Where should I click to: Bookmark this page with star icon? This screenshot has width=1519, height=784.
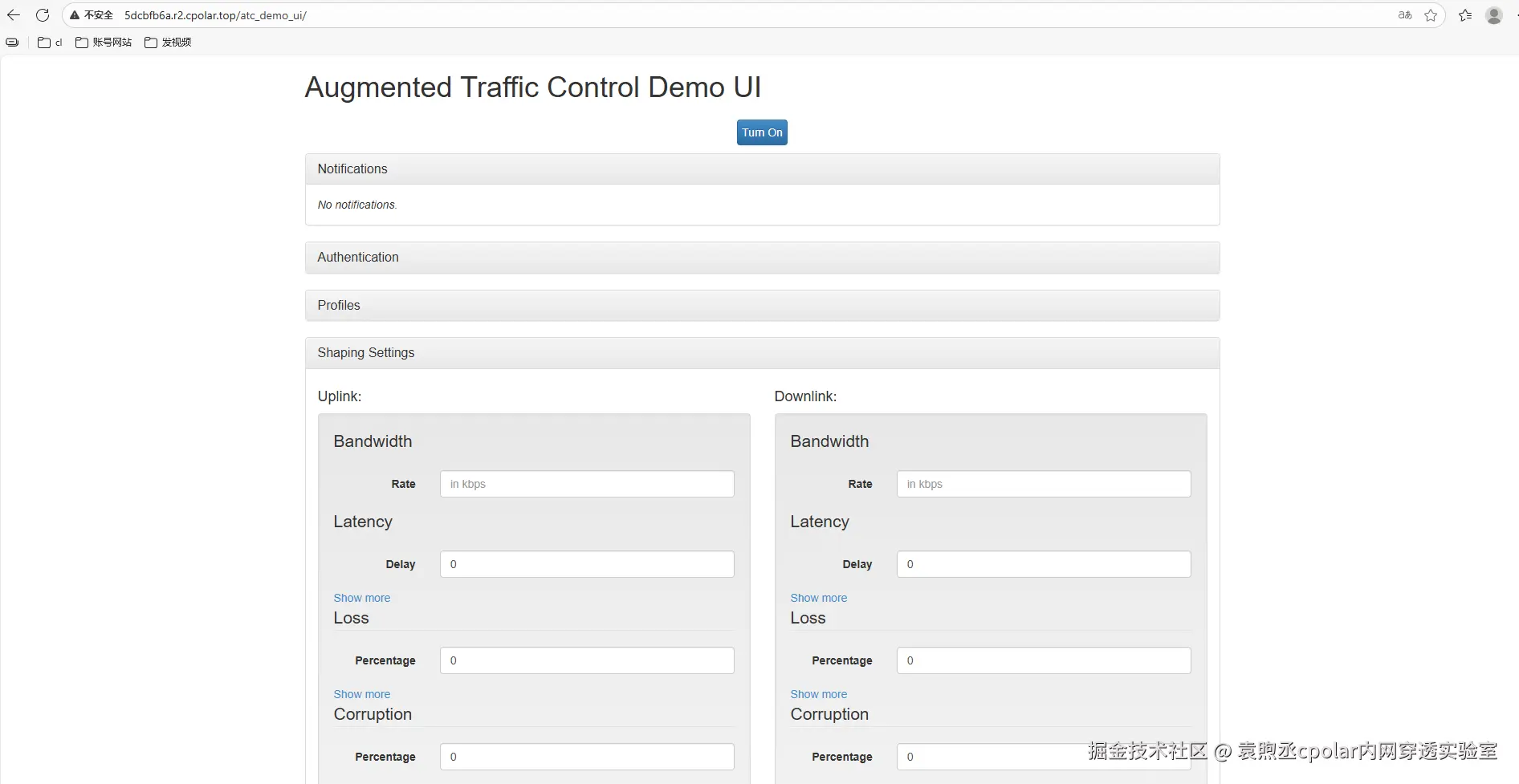(1431, 15)
